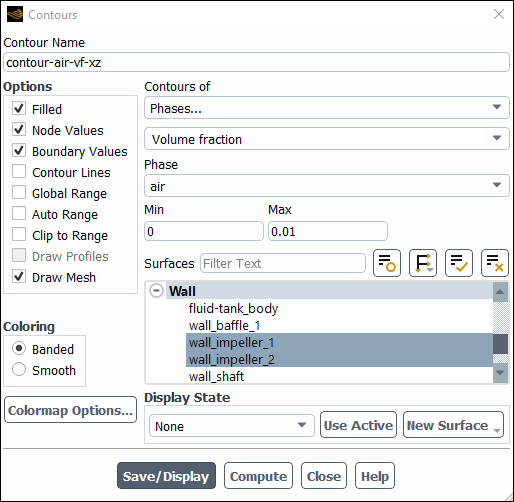Open the Phase air dropdown
This screenshot has height=502, width=514.
tap(327, 186)
